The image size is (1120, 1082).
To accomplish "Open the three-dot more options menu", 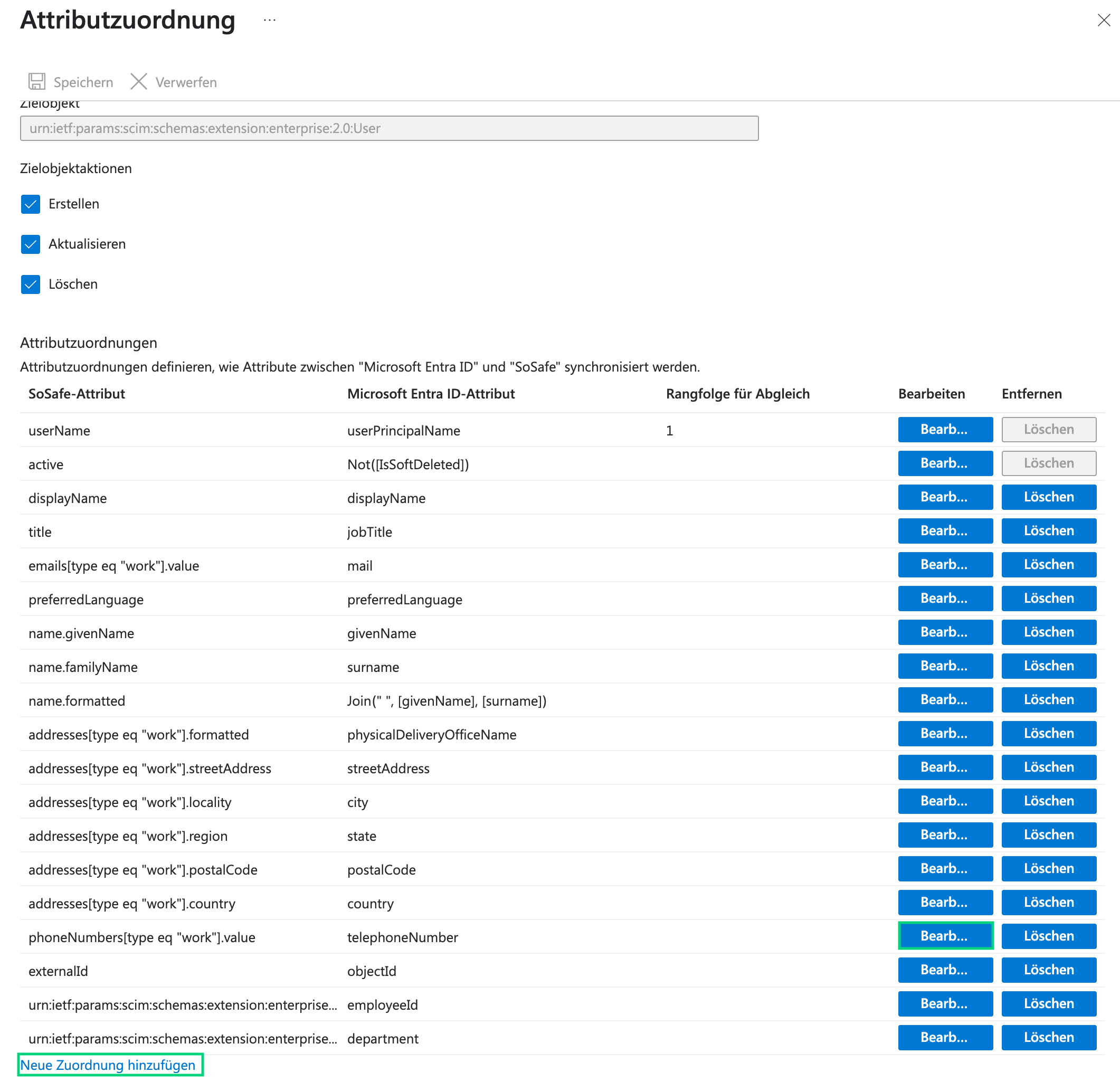I will coord(270,21).
